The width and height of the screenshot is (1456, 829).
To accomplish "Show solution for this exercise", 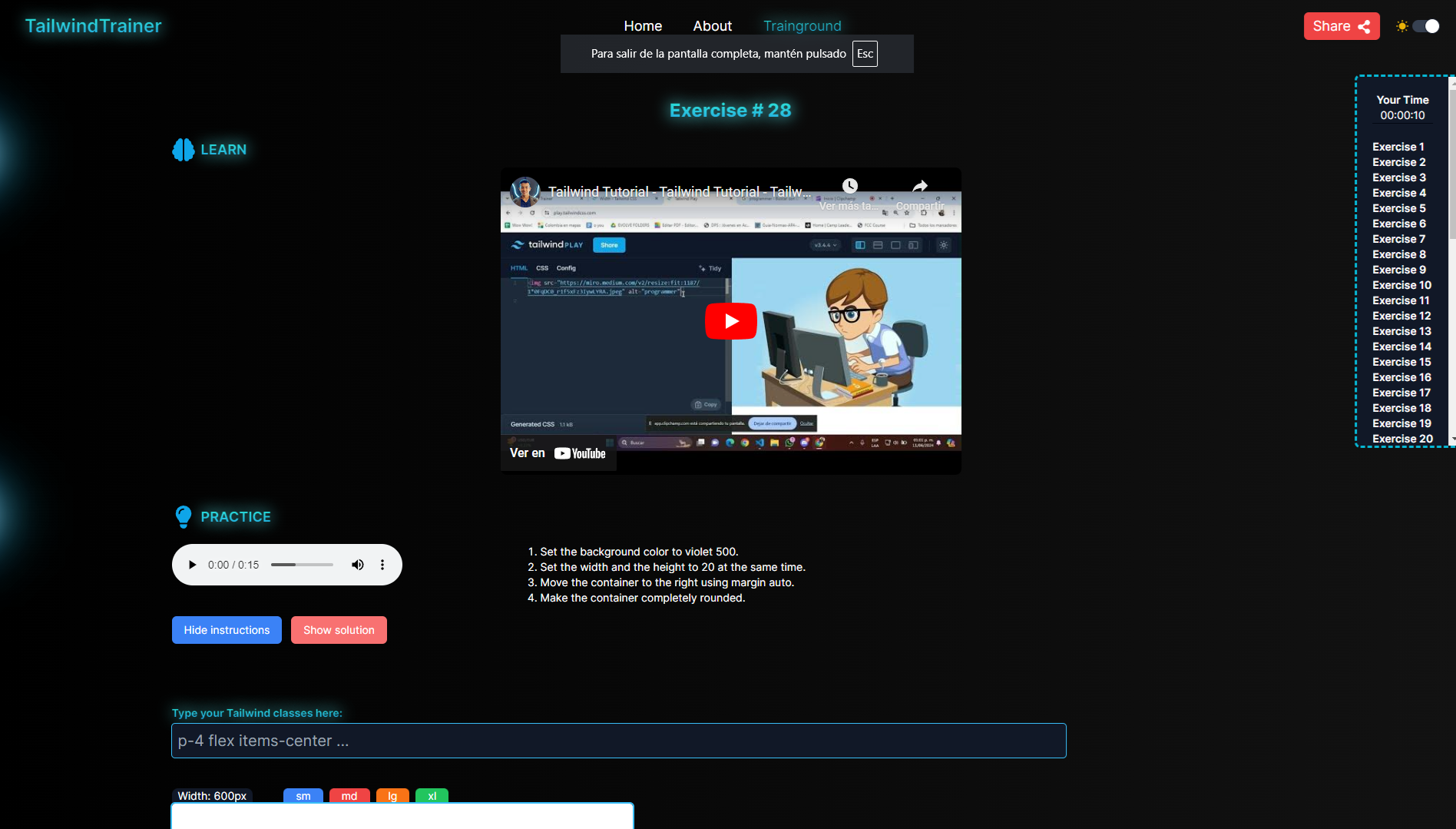I will (339, 630).
